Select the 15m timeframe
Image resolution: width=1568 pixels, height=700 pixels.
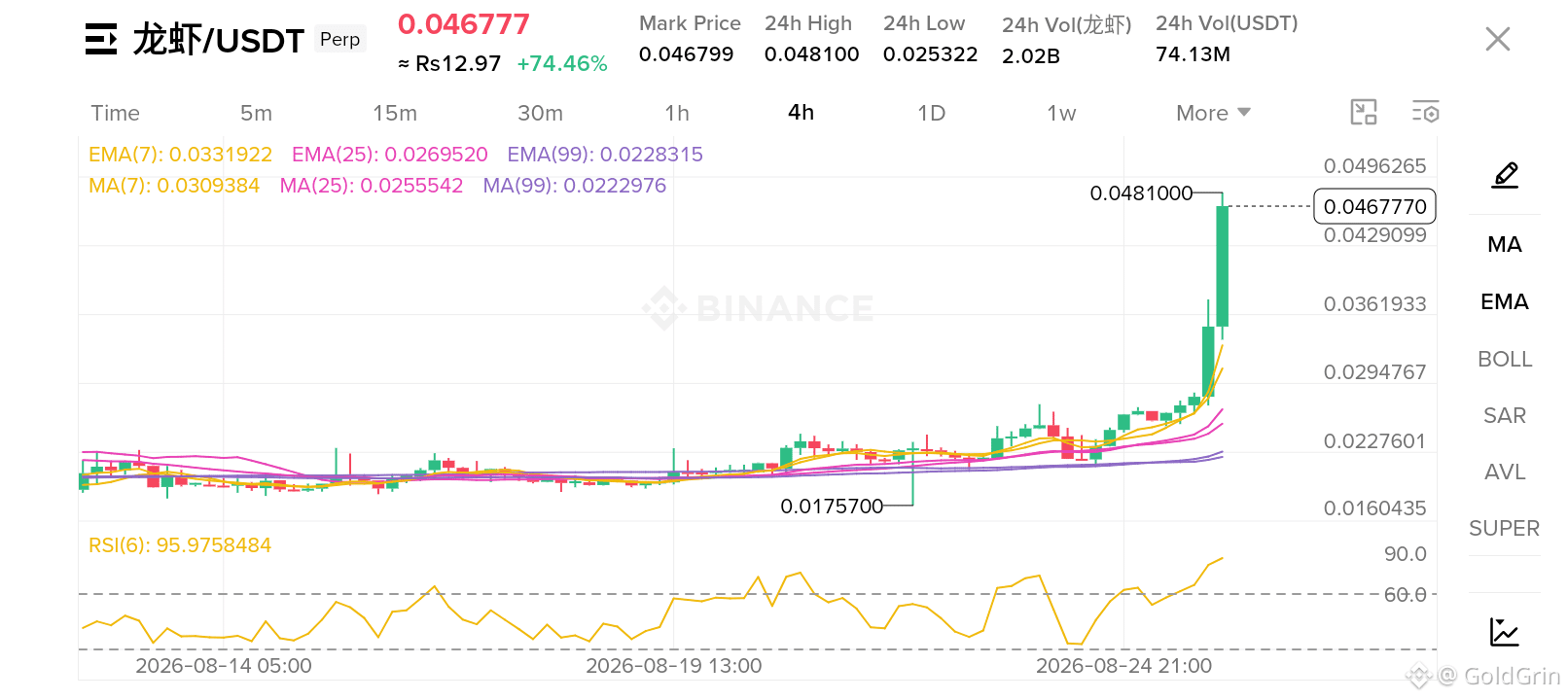(x=395, y=113)
